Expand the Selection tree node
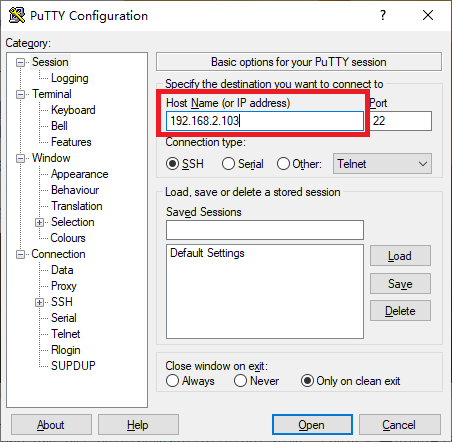 [39, 222]
